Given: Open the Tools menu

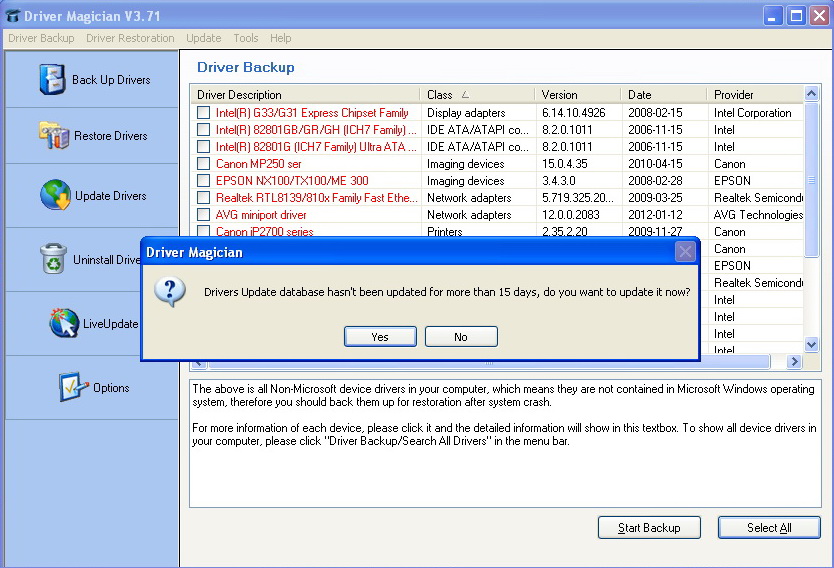Looking at the screenshot, I should coord(246,38).
